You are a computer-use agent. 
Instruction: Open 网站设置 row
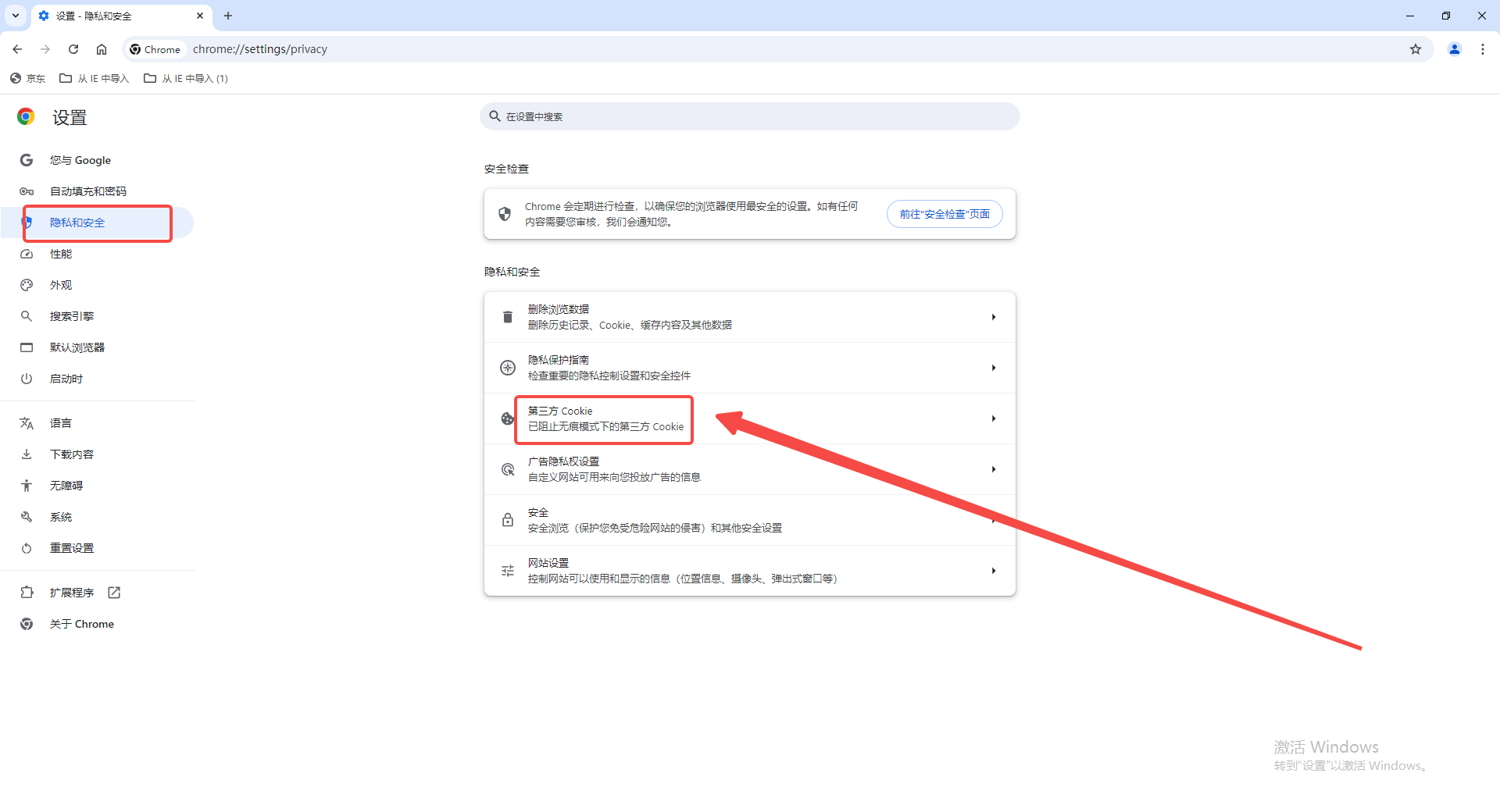point(750,571)
